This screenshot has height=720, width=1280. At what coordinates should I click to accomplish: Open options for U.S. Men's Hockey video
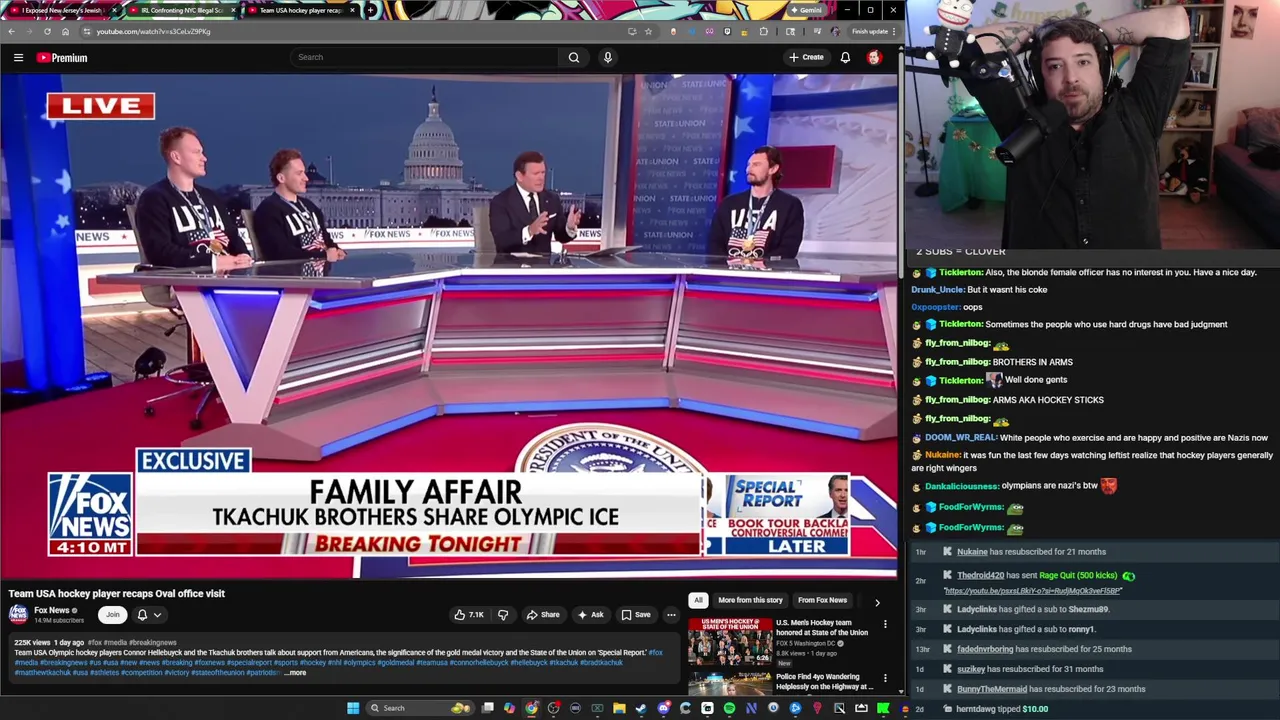[x=885, y=625]
